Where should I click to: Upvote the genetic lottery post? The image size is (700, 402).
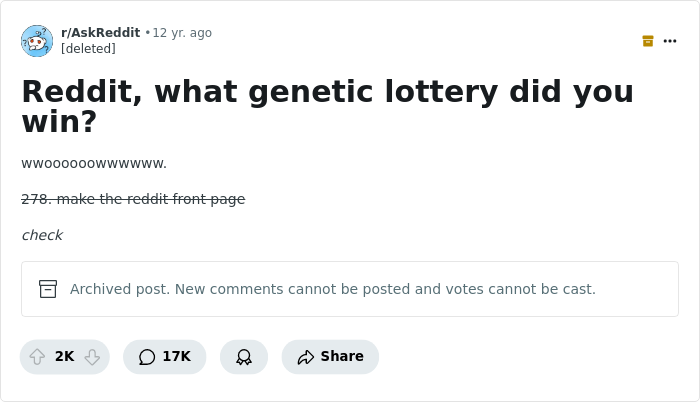[x=37, y=357]
